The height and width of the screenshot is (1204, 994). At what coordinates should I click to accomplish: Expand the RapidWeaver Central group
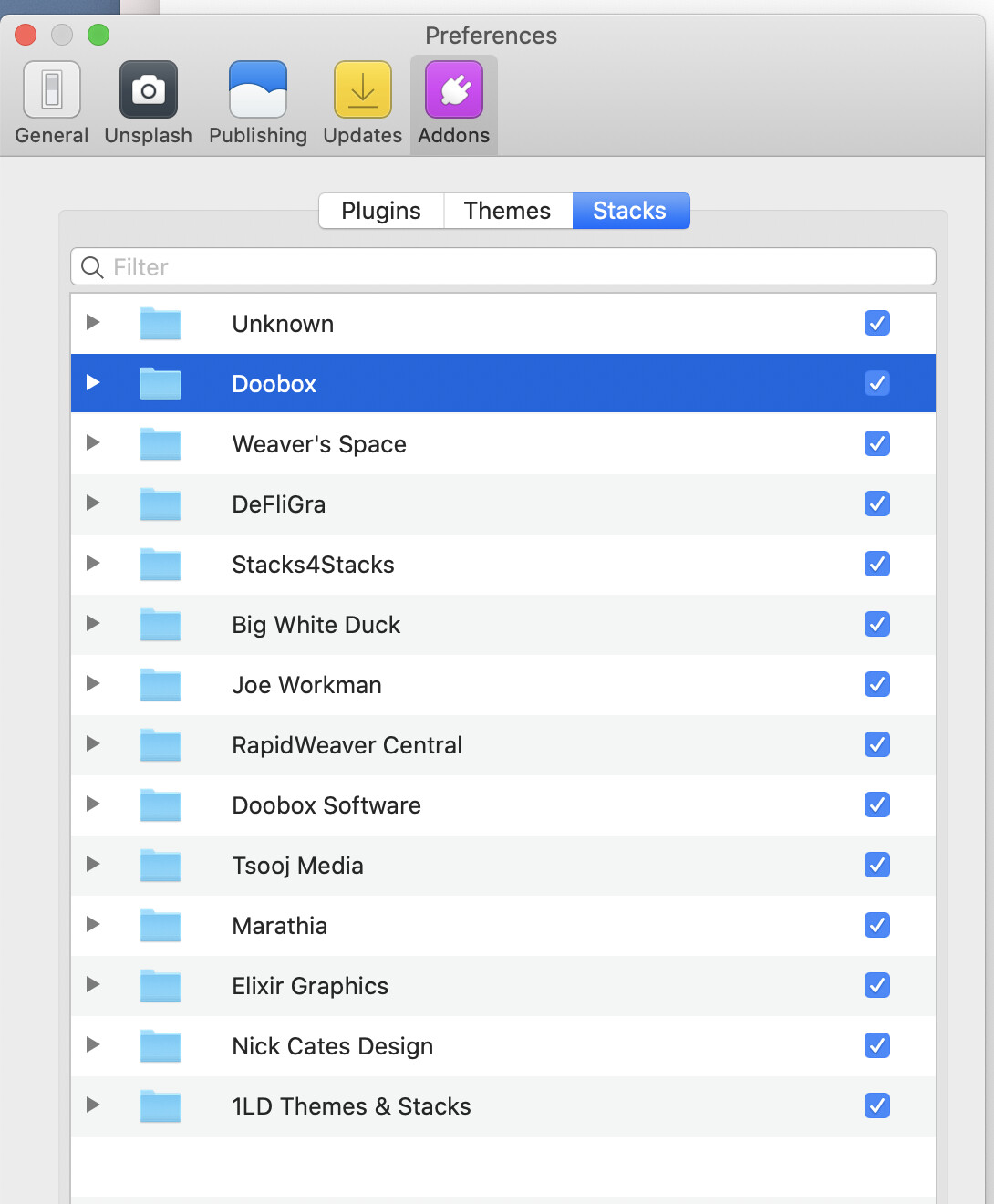(x=92, y=743)
